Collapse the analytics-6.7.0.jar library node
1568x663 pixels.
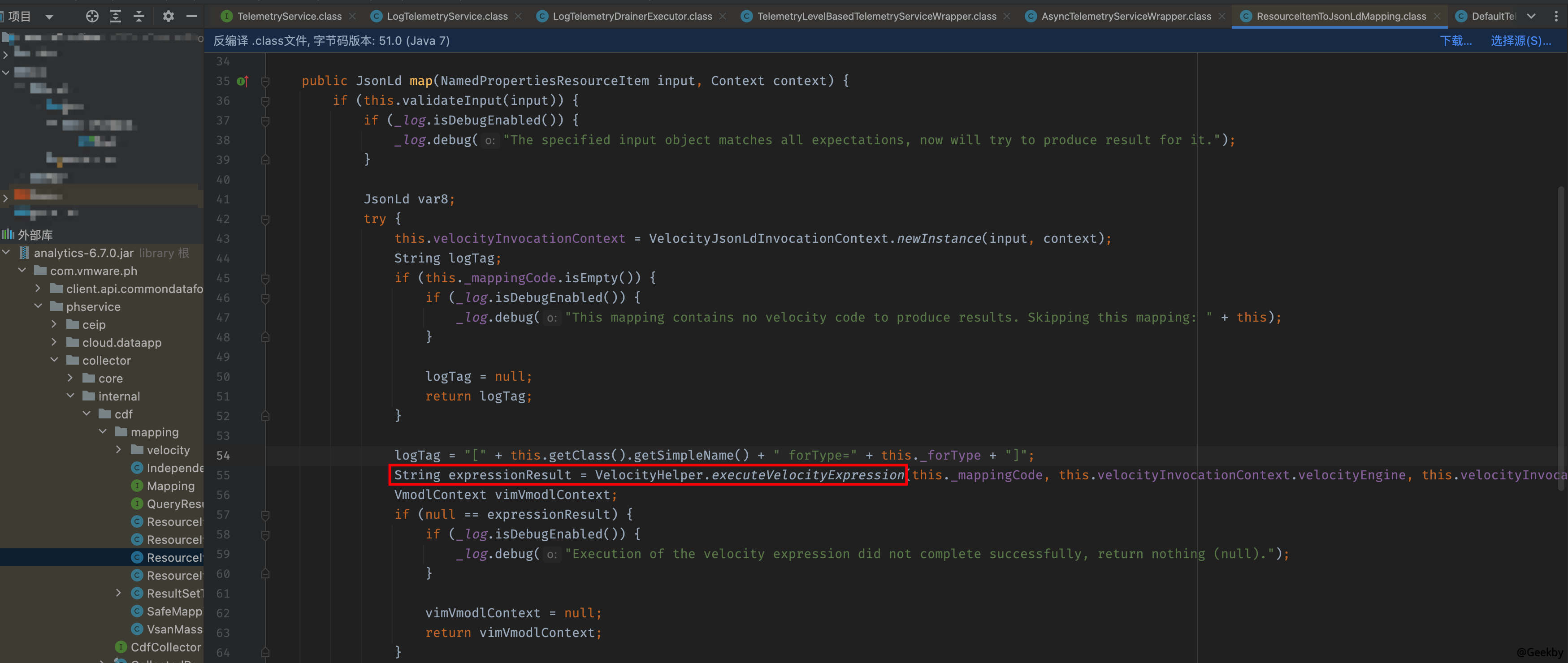pos(6,252)
